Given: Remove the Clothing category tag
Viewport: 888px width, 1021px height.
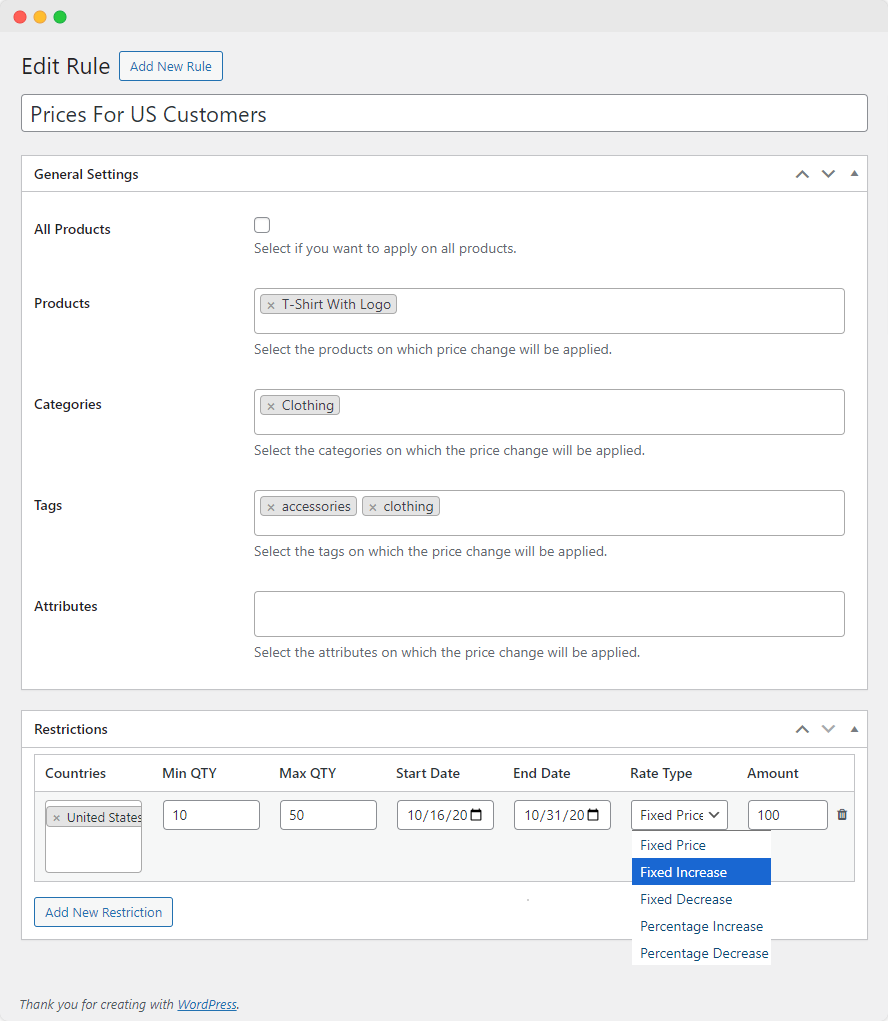Looking at the screenshot, I should click(271, 406).
